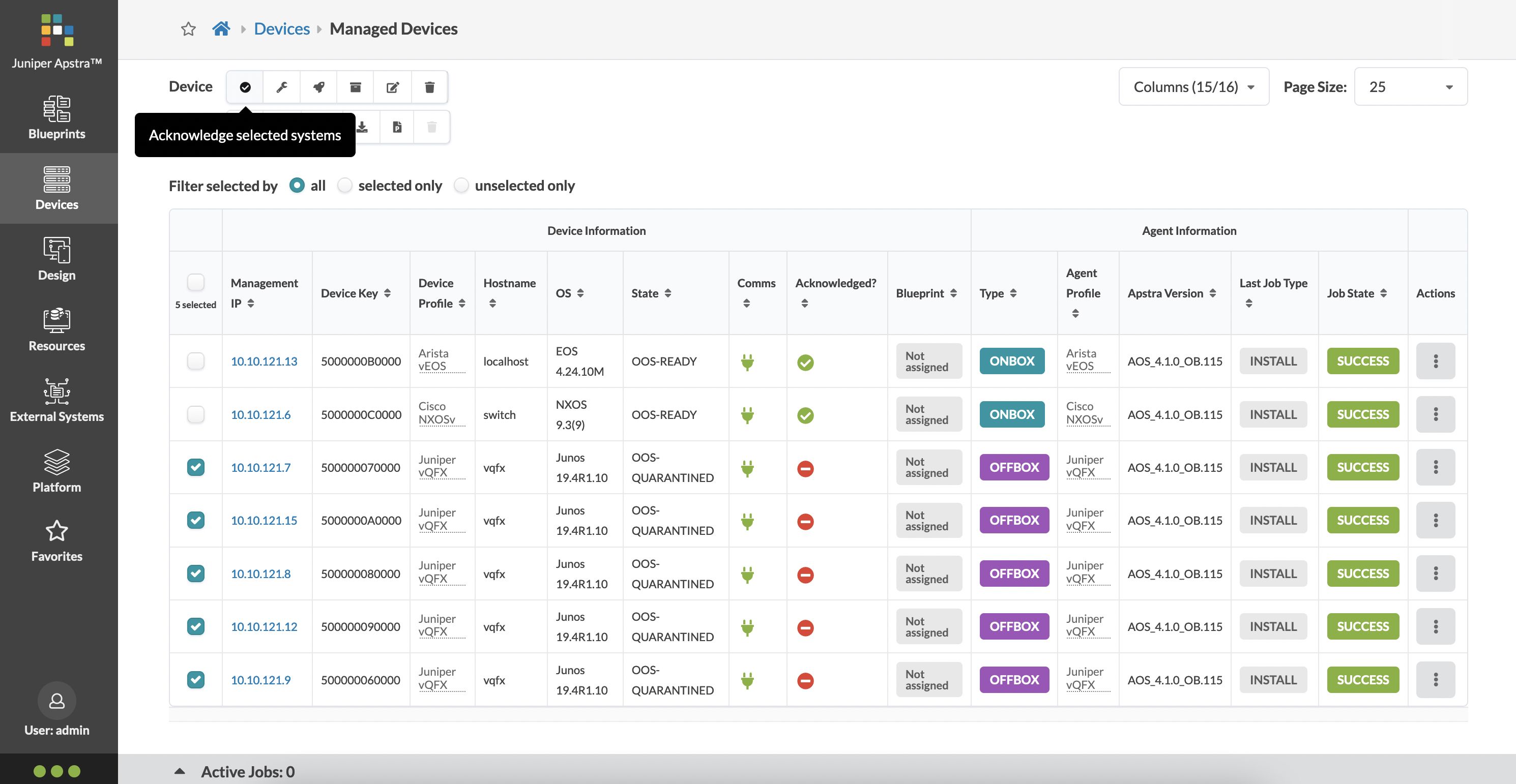Image resolution: width=1516 pixels, height=784 pixels.
Task: Select the 'unselected only' filter radio
Action: click(x=461, y=186)
